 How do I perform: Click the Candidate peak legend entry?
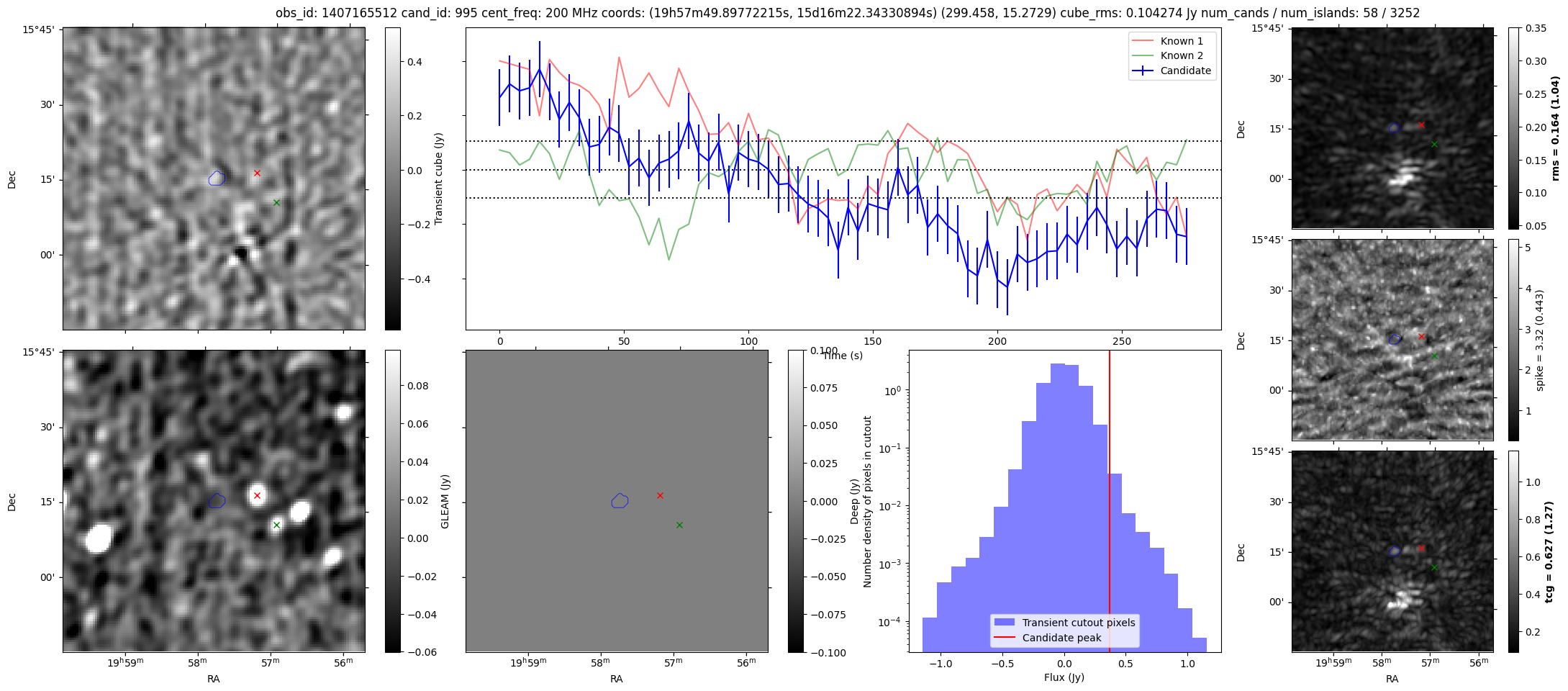tap(1061, 638)
